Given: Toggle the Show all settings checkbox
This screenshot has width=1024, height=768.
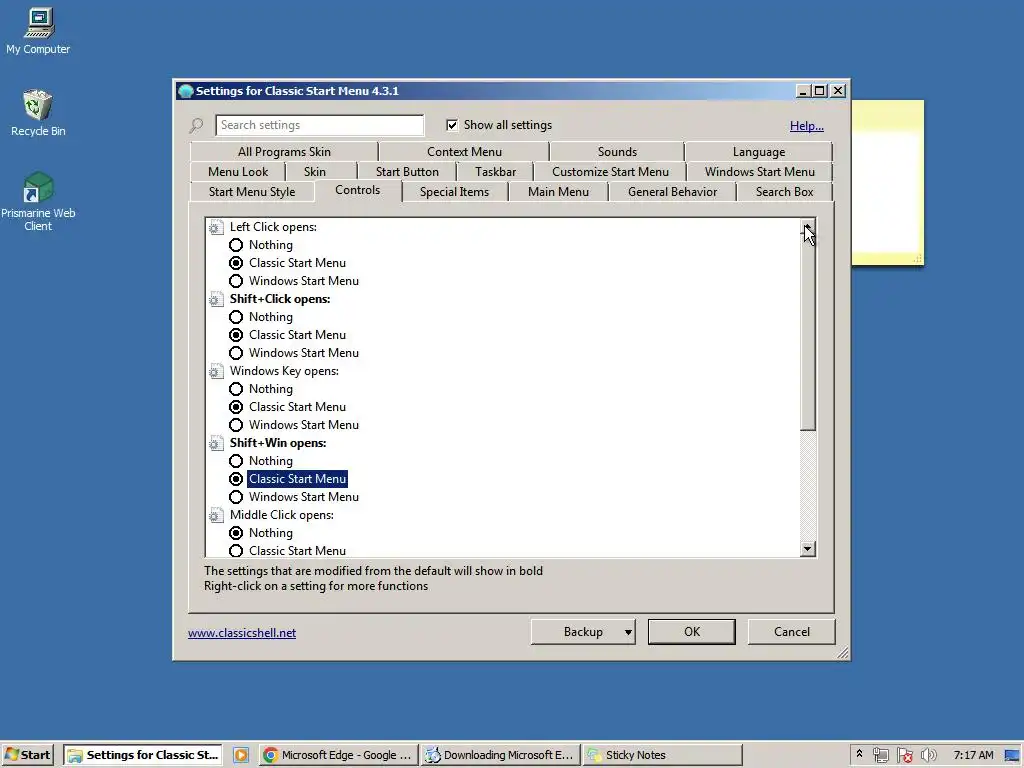Looking at the screenshot, I should (x=452, y=125).
